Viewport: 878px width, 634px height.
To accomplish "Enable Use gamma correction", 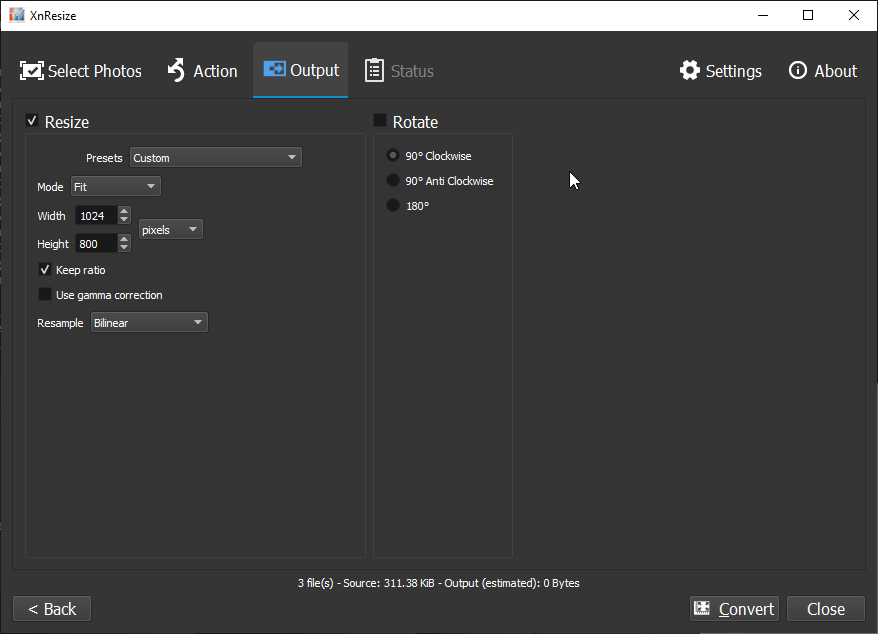I will [45, 294].
